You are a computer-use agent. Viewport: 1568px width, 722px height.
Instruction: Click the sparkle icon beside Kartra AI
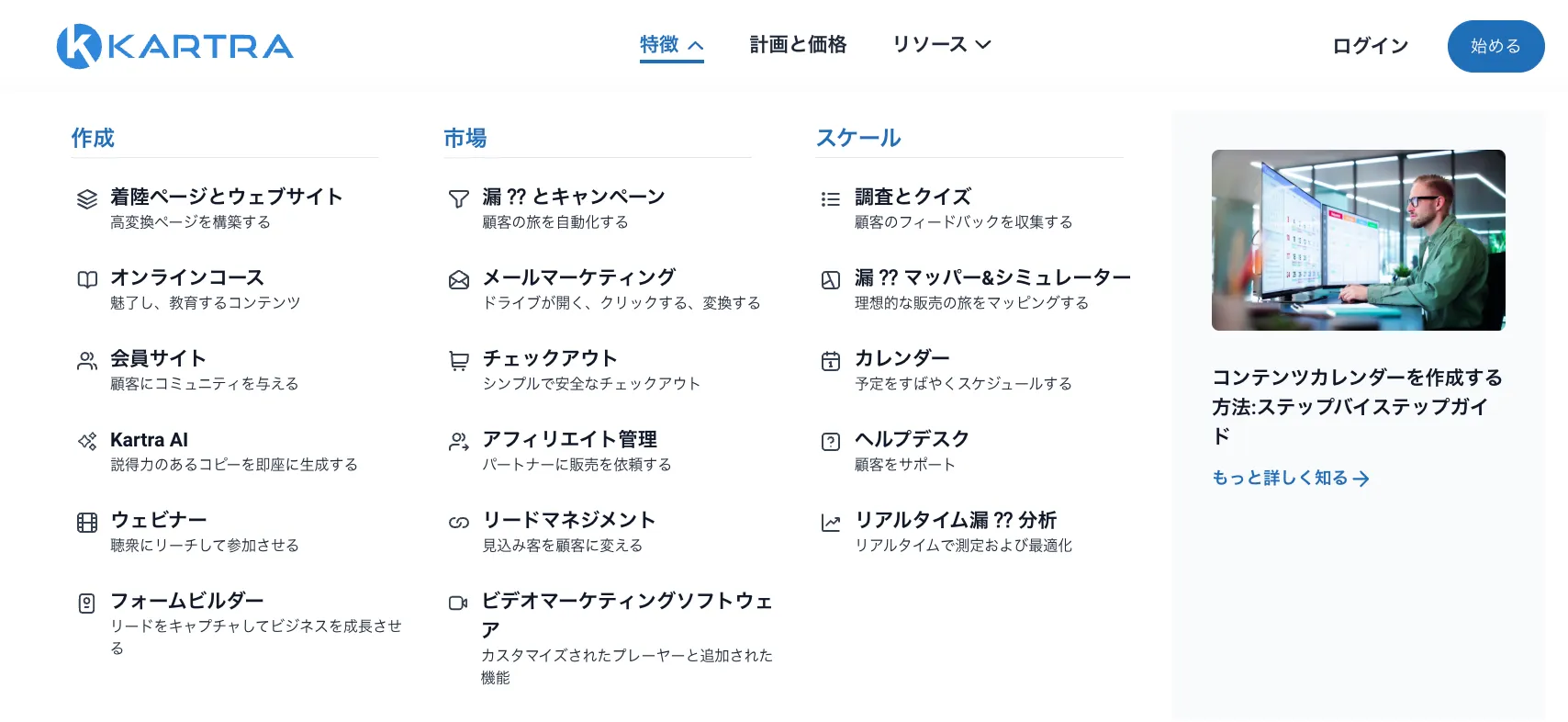coord(87,442)
